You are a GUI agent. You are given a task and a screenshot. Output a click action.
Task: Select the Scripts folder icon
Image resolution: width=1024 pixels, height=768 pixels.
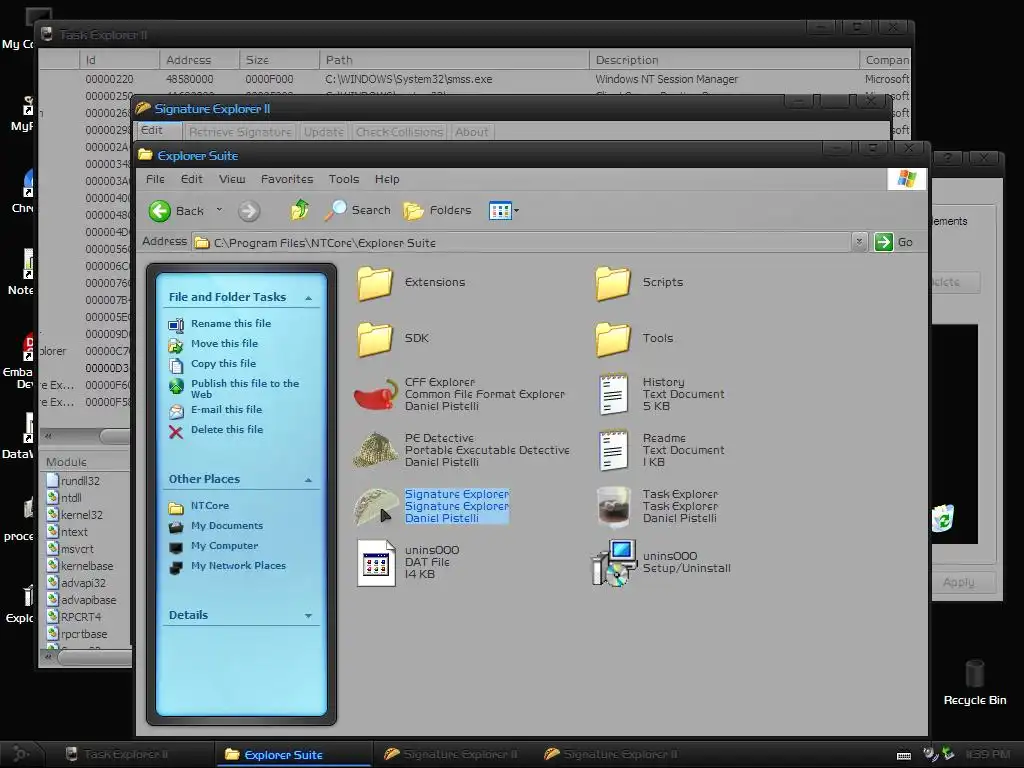613,283
